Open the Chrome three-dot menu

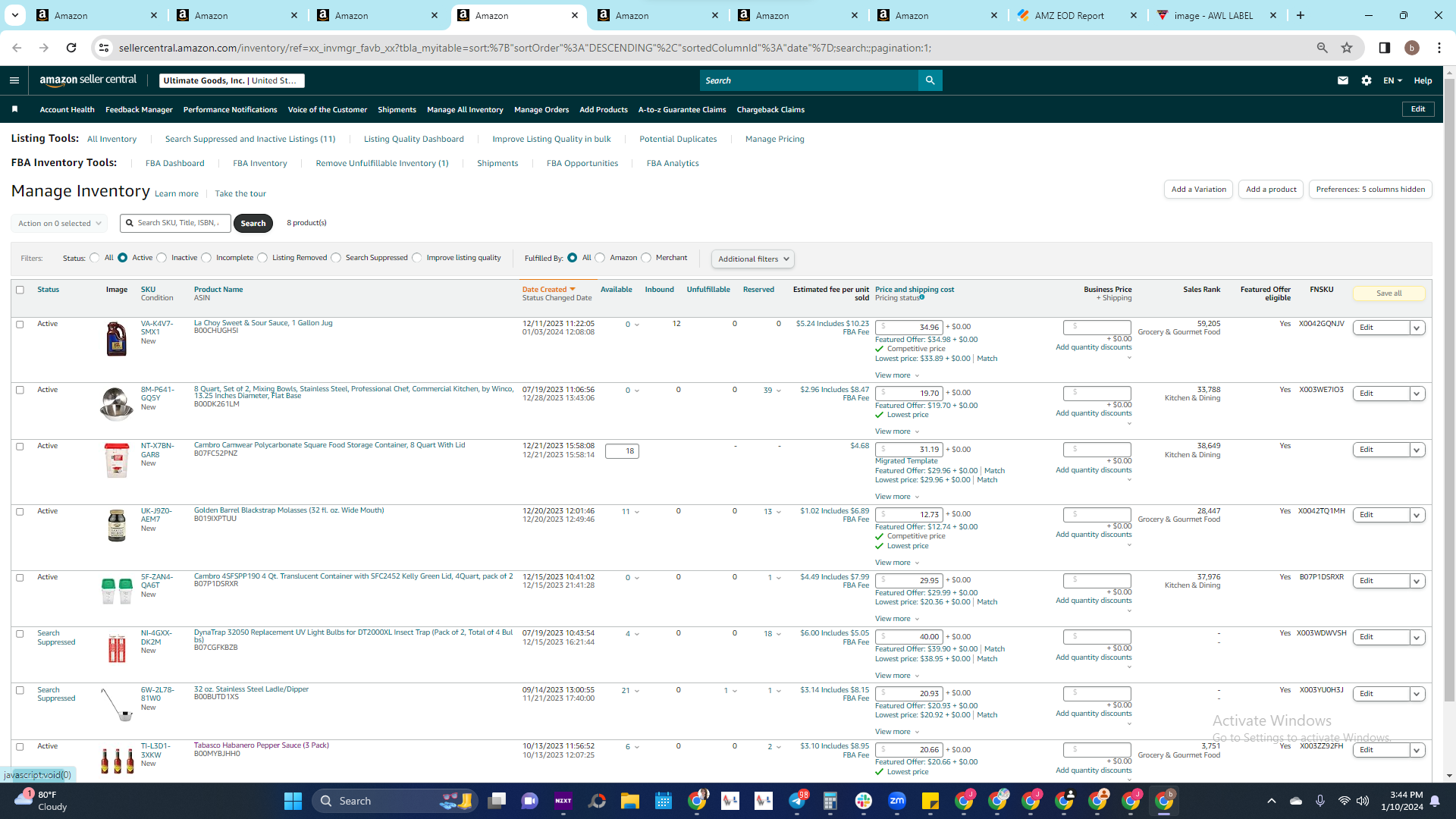pyautogui.click(x=1439, y=48)
